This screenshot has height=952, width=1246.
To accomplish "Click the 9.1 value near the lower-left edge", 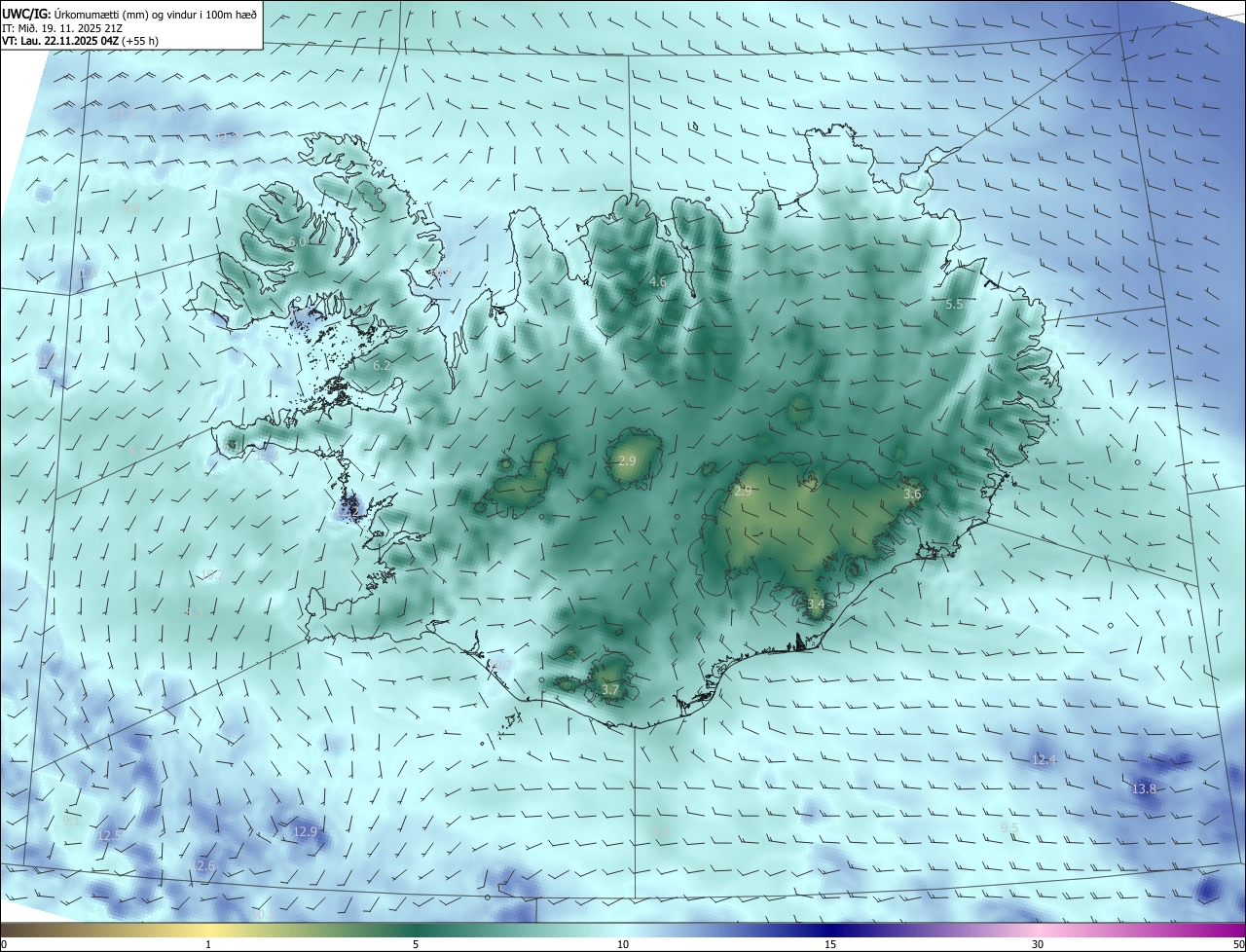I will click(70, 821).
